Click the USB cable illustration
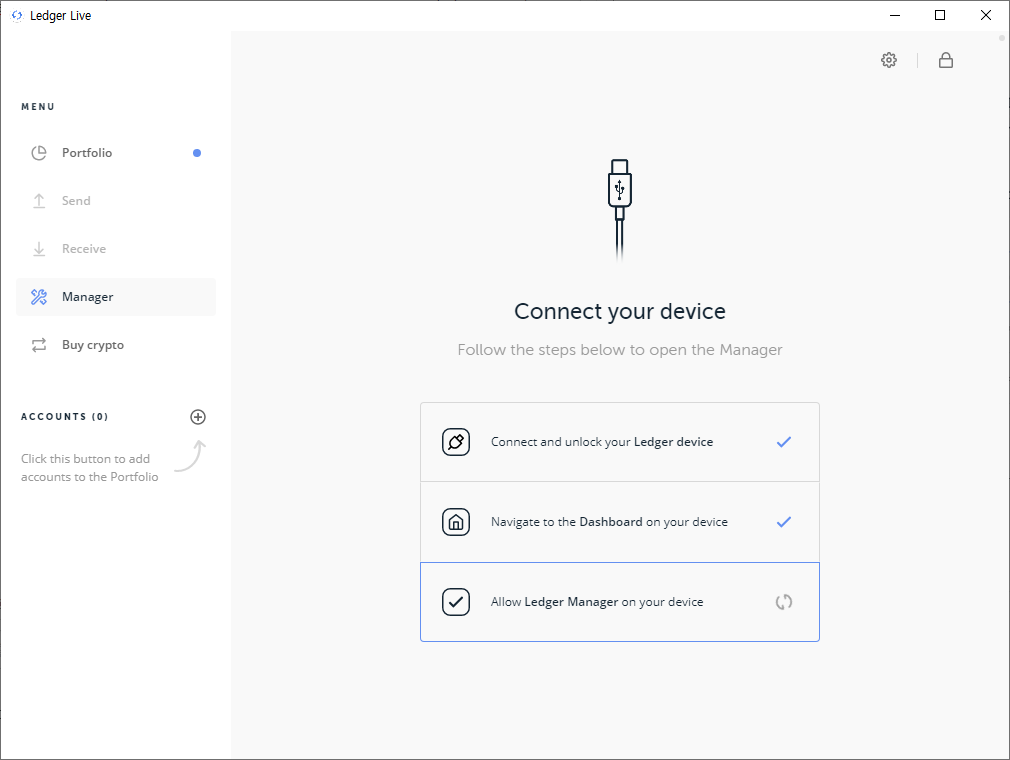1010x760 pixels. 620,210
